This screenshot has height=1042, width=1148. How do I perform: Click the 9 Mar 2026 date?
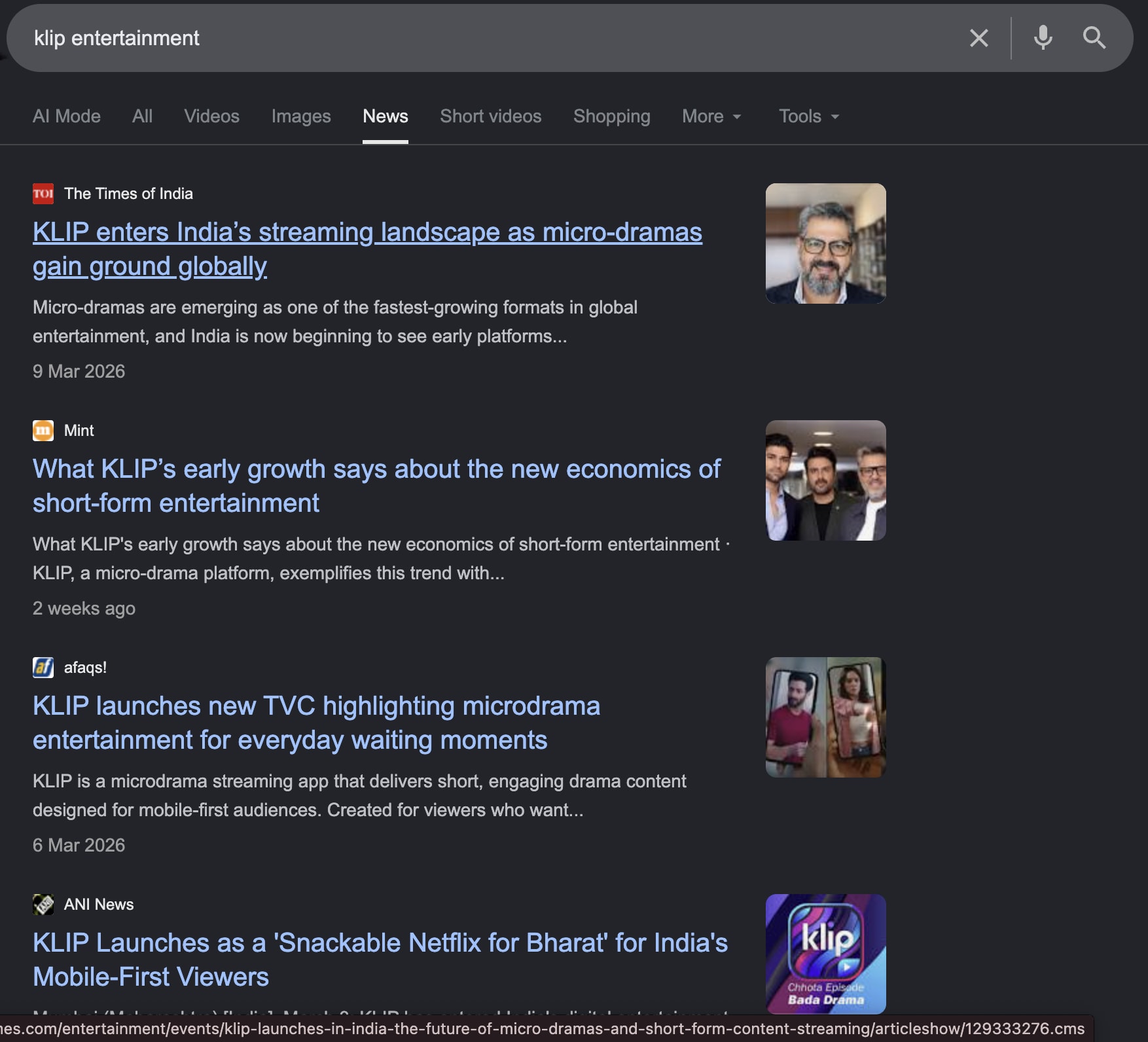pos(79,372)
